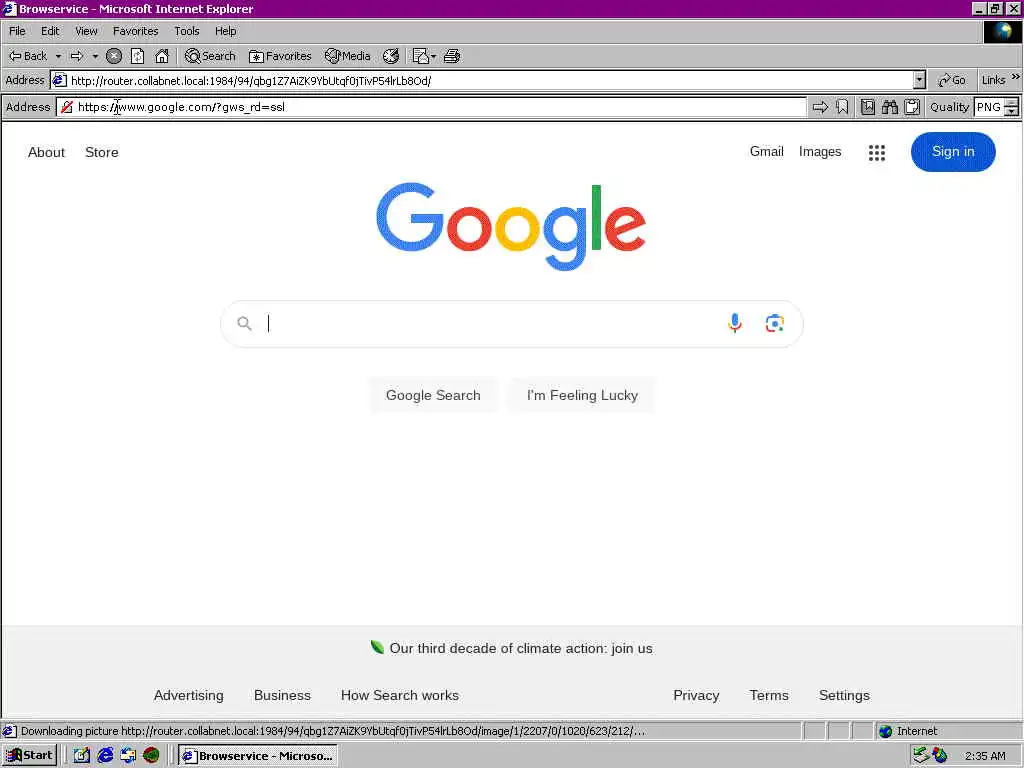
Task: Open the Settings footer menu
Action: pyautogui.click(x=844, y=696)
